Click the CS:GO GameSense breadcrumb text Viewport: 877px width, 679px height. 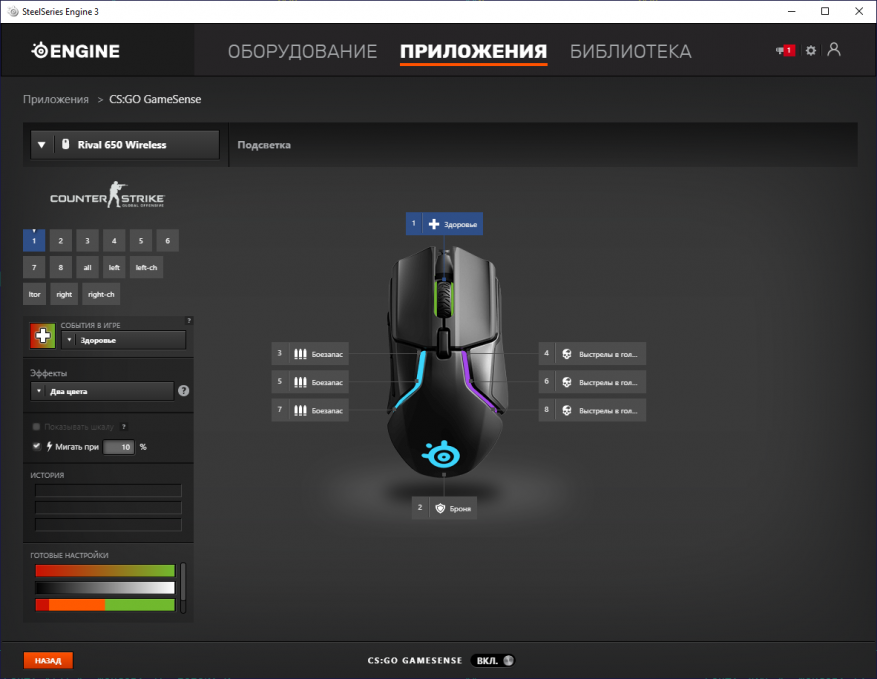tap(155, 100)
